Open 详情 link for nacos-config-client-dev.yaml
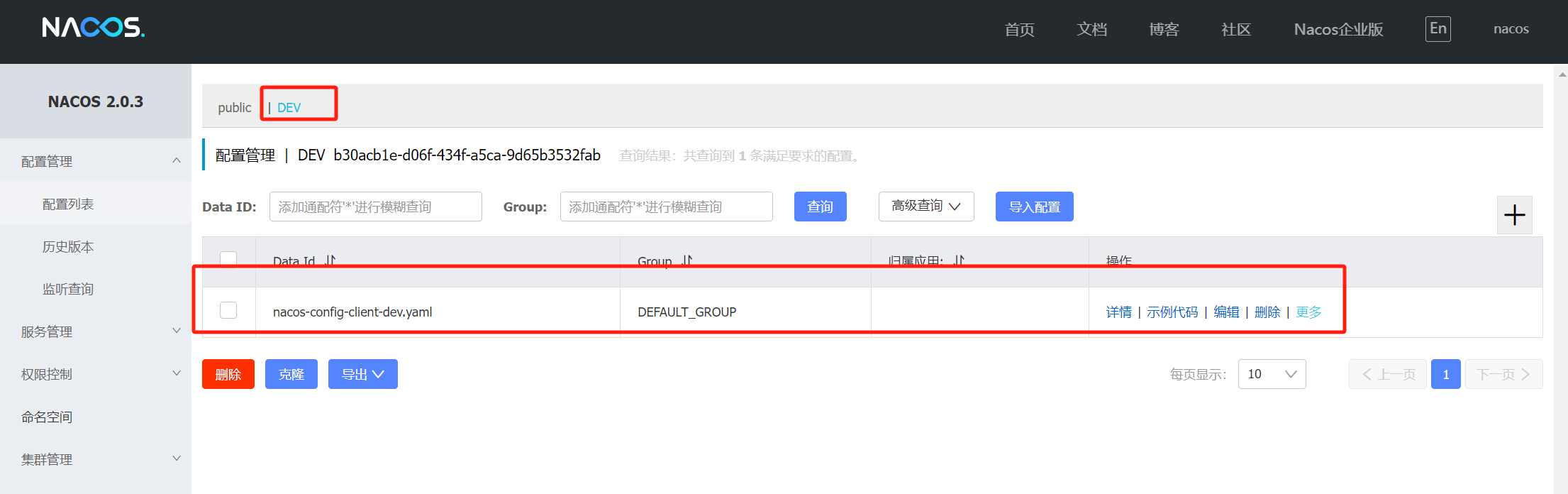This screenshot has width=1568, height=494. click(x=1118, y=312)
